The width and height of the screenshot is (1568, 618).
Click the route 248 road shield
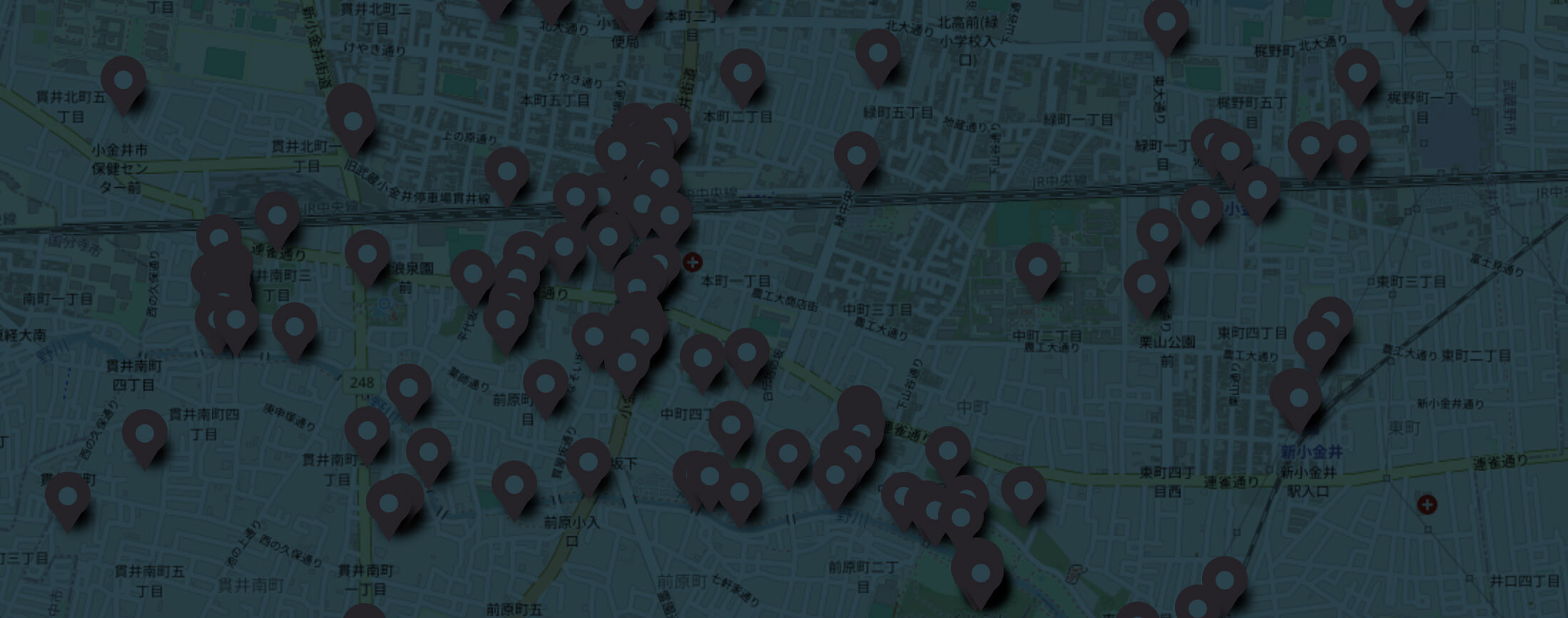362,382
